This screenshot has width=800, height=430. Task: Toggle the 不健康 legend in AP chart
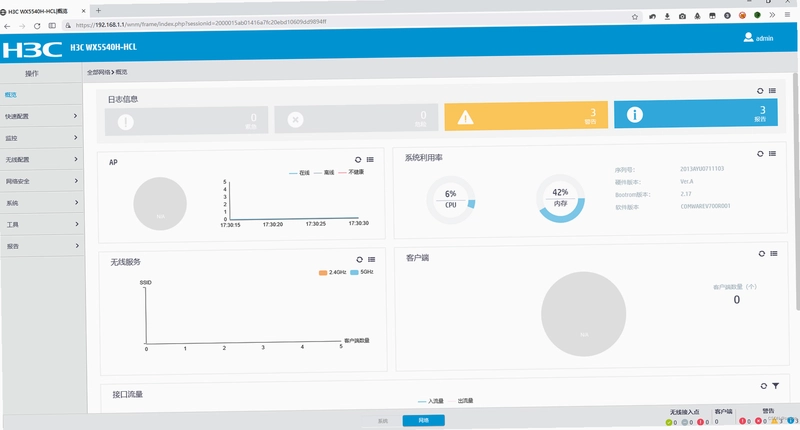(351, 172)
